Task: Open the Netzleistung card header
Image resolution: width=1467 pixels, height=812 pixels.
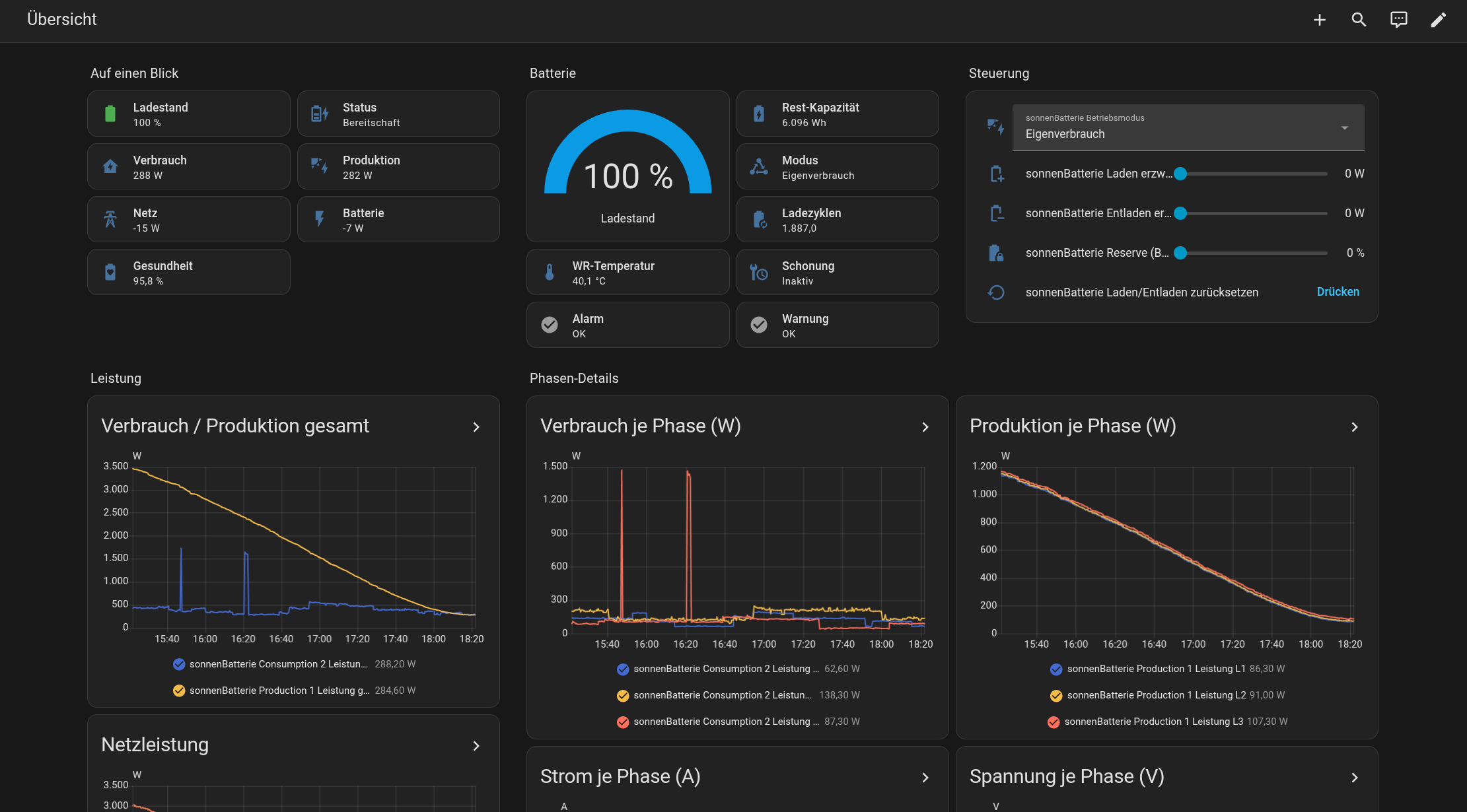Action: (x=293, y=745)
